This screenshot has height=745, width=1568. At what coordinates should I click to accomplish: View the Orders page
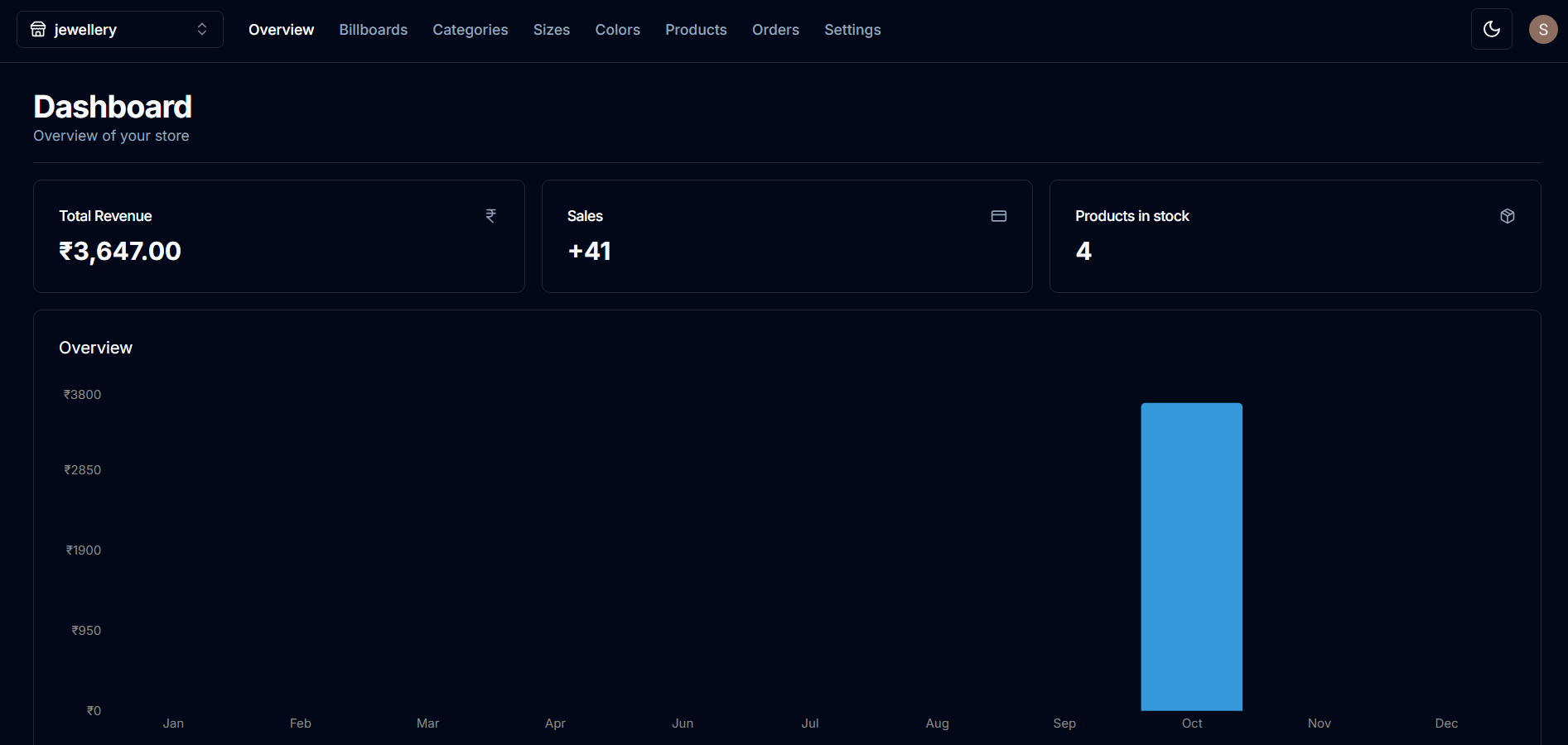(775, 30)
